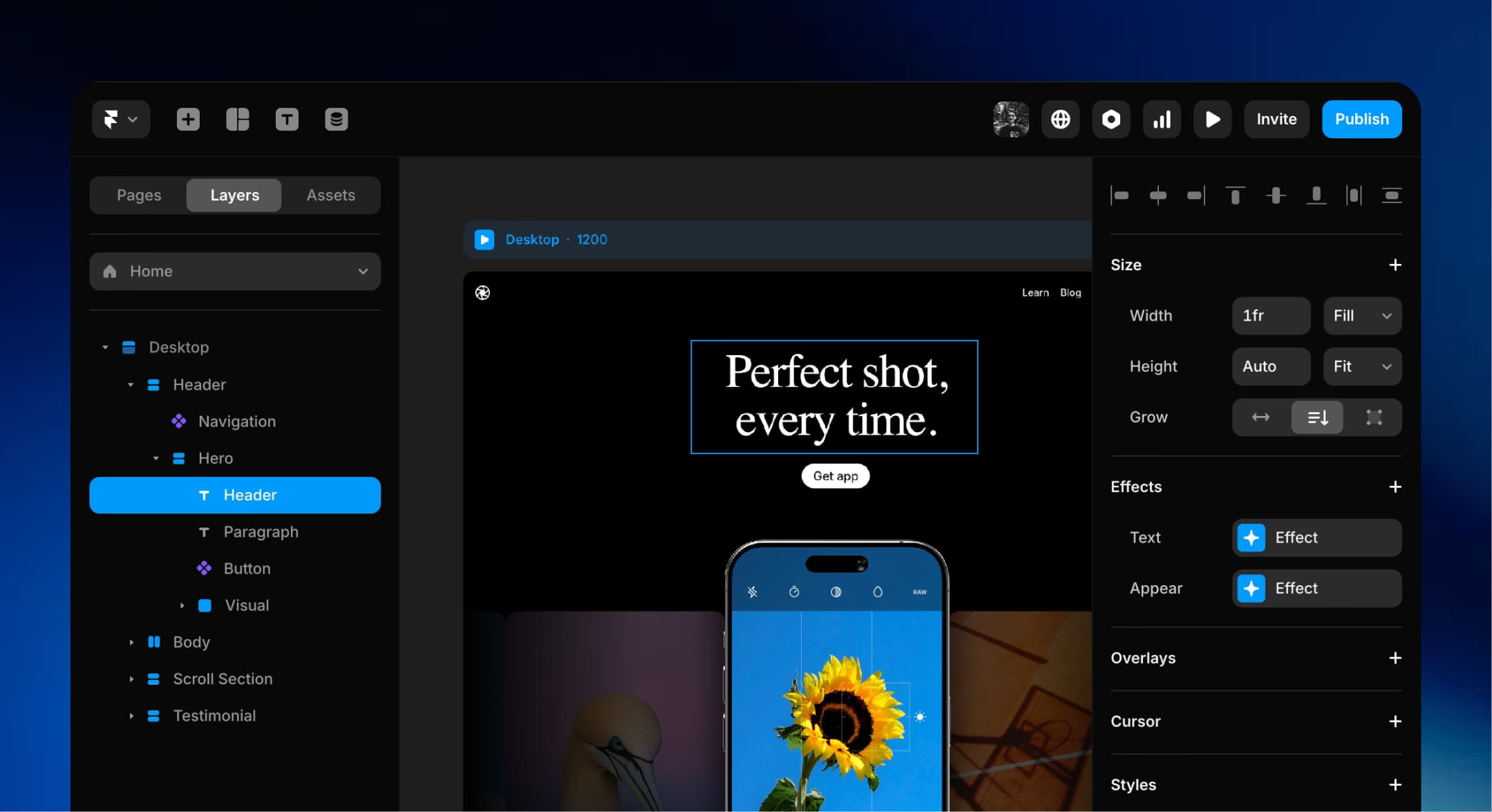Expand the Visual layer
The height and width of the screenshot is (812, 1492).
click(182, 605)
